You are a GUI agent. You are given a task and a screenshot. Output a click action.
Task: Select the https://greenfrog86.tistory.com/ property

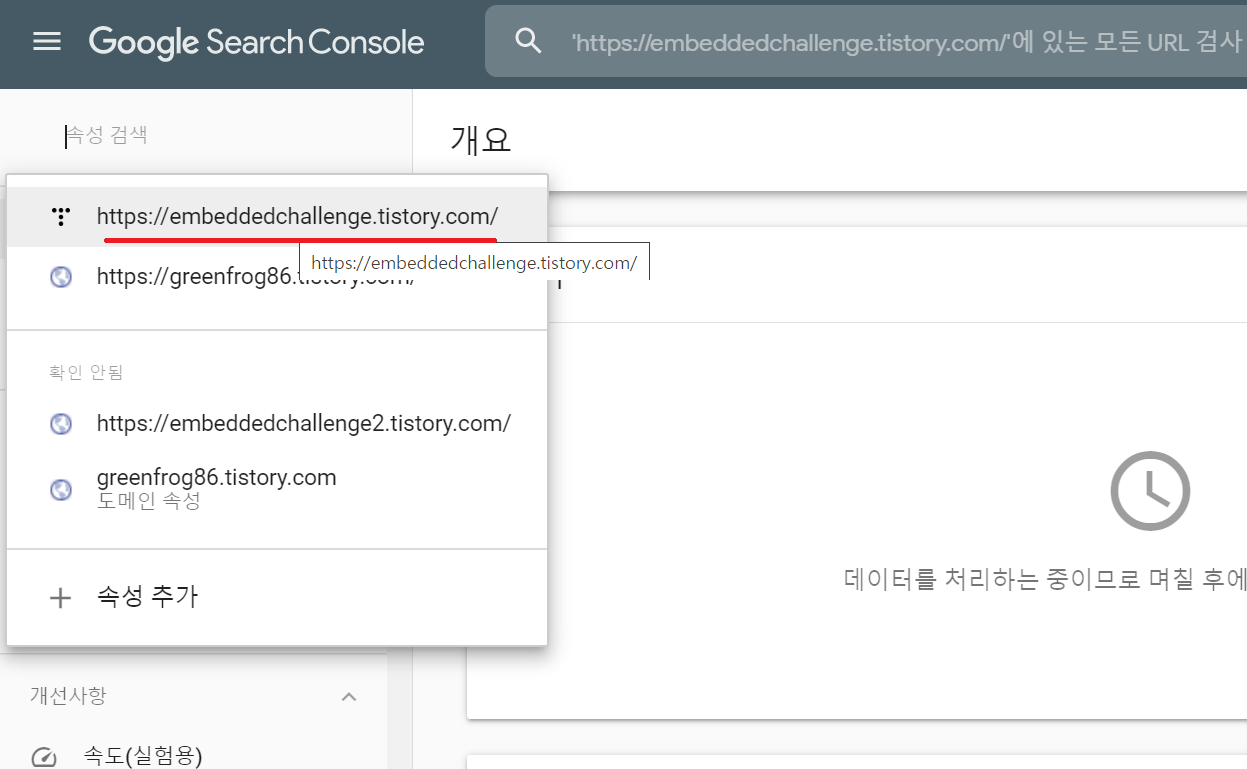[x=277, y=277]
